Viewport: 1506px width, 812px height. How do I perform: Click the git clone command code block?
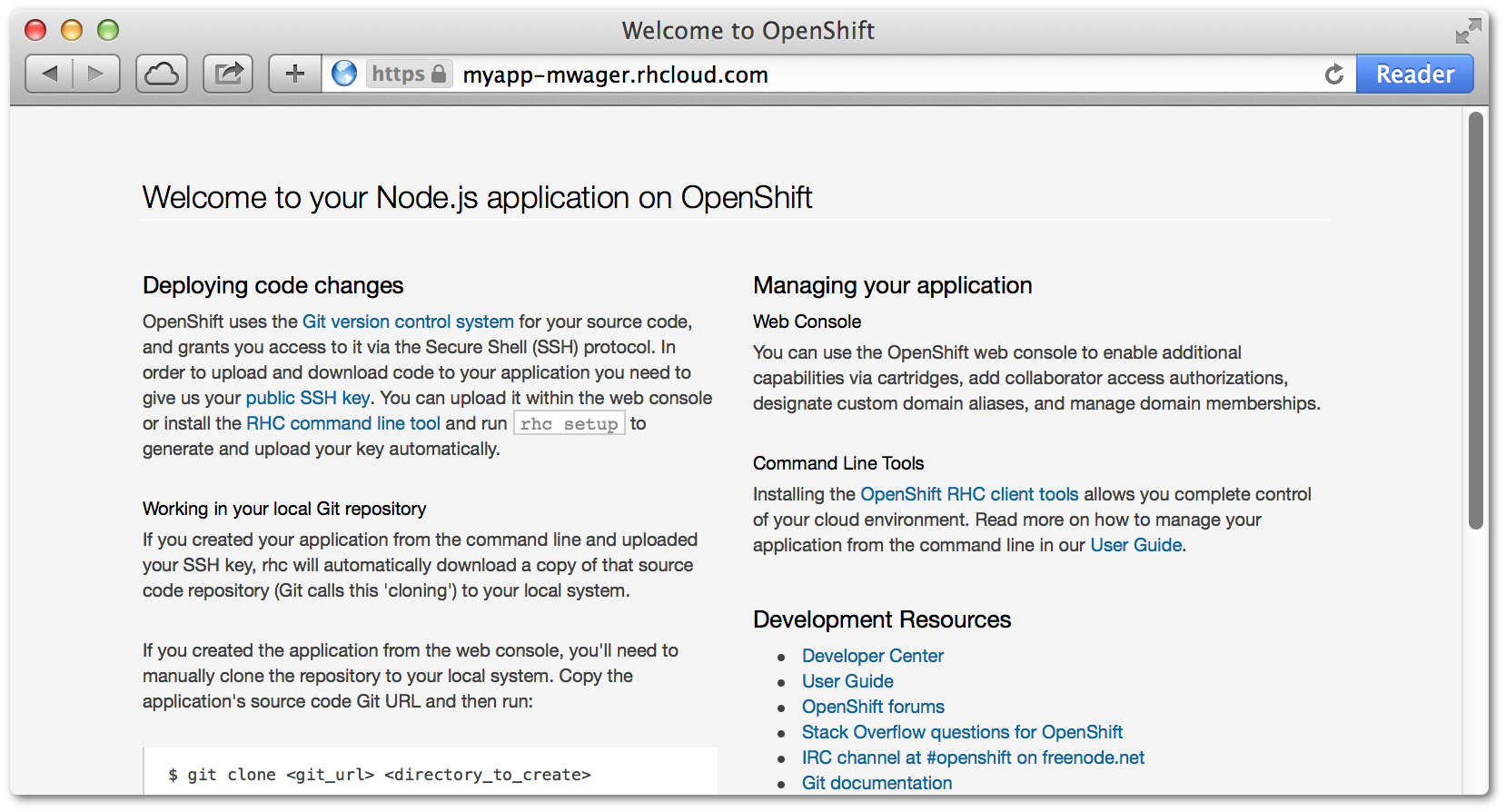pos(430,772)
